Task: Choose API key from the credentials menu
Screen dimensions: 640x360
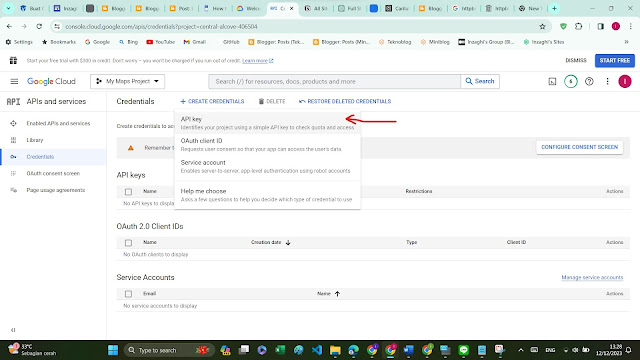Action: (267, 123)
